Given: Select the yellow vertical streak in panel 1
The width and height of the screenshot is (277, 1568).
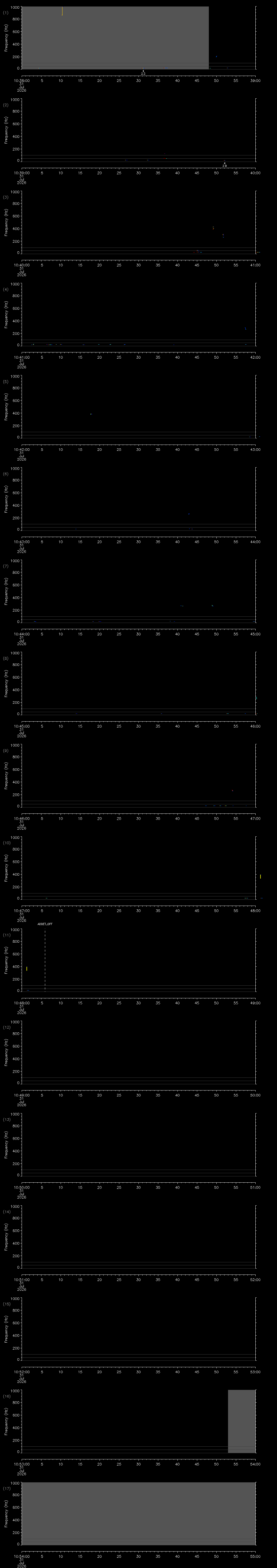Looking at the screenshot, I should pos(62,11).
